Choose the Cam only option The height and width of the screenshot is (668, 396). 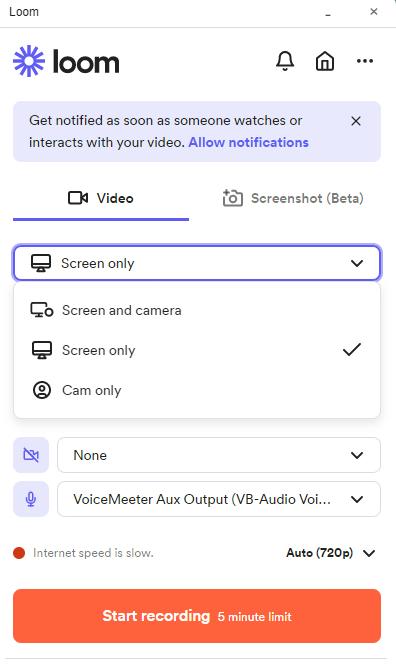coord(197,390)
